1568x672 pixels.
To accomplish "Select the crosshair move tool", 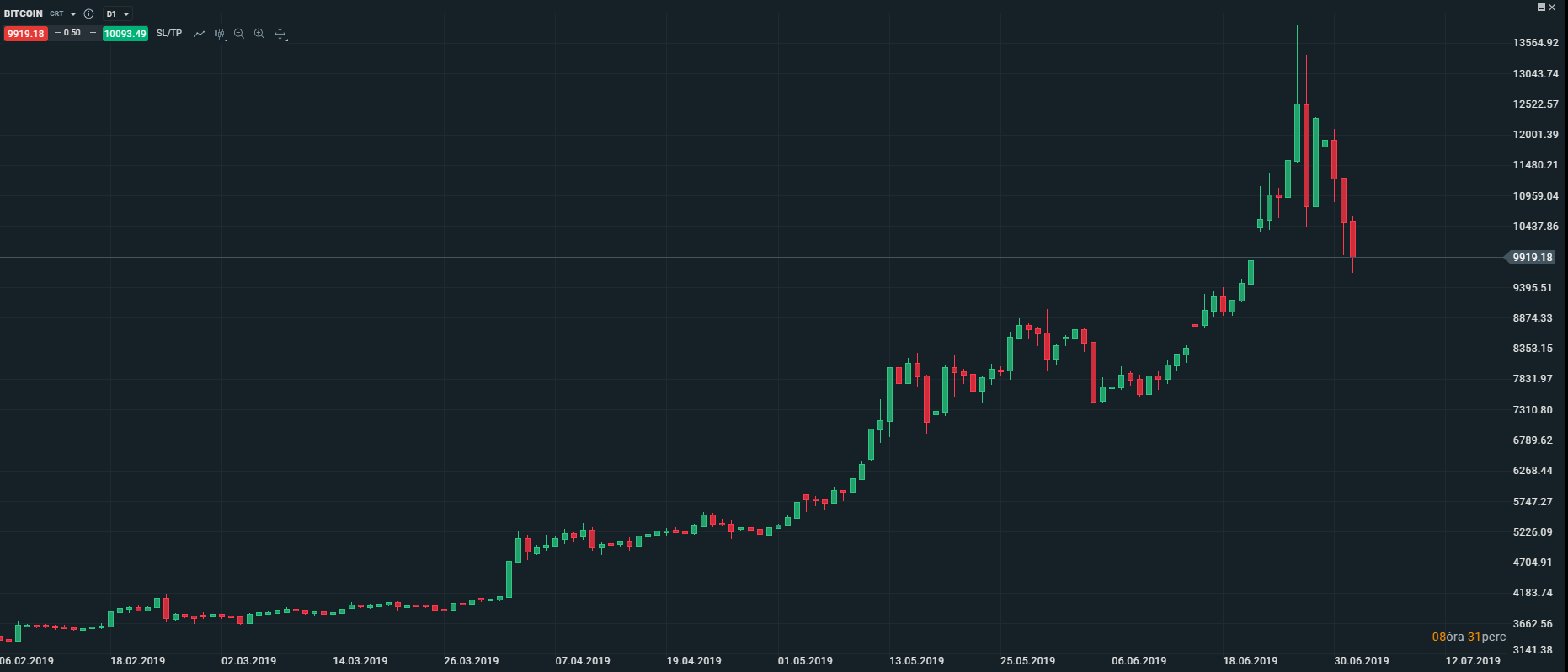I will pyautogui.click(x=280, y=34).
